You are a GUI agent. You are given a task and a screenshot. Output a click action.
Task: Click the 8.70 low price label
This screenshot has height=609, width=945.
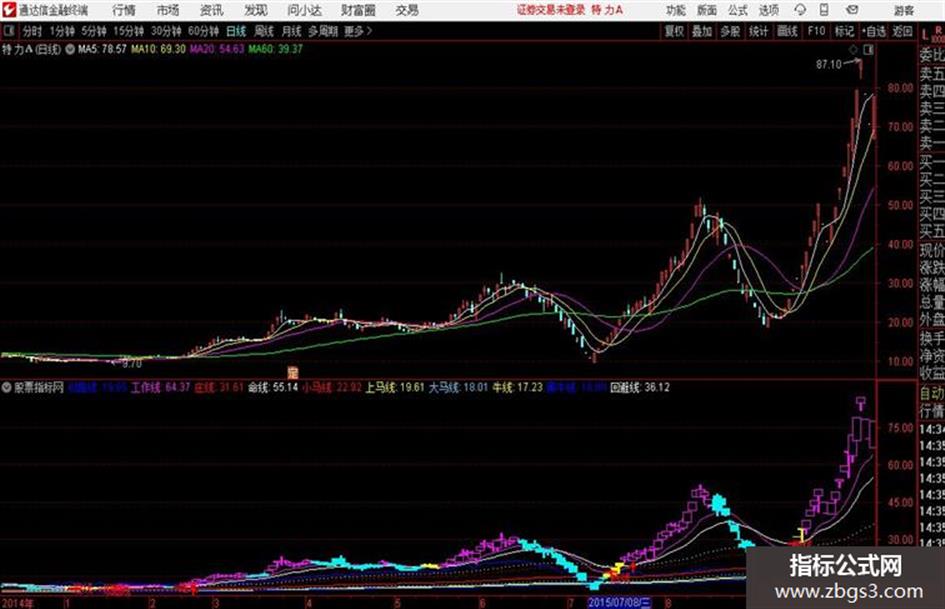tap(132, 364)
